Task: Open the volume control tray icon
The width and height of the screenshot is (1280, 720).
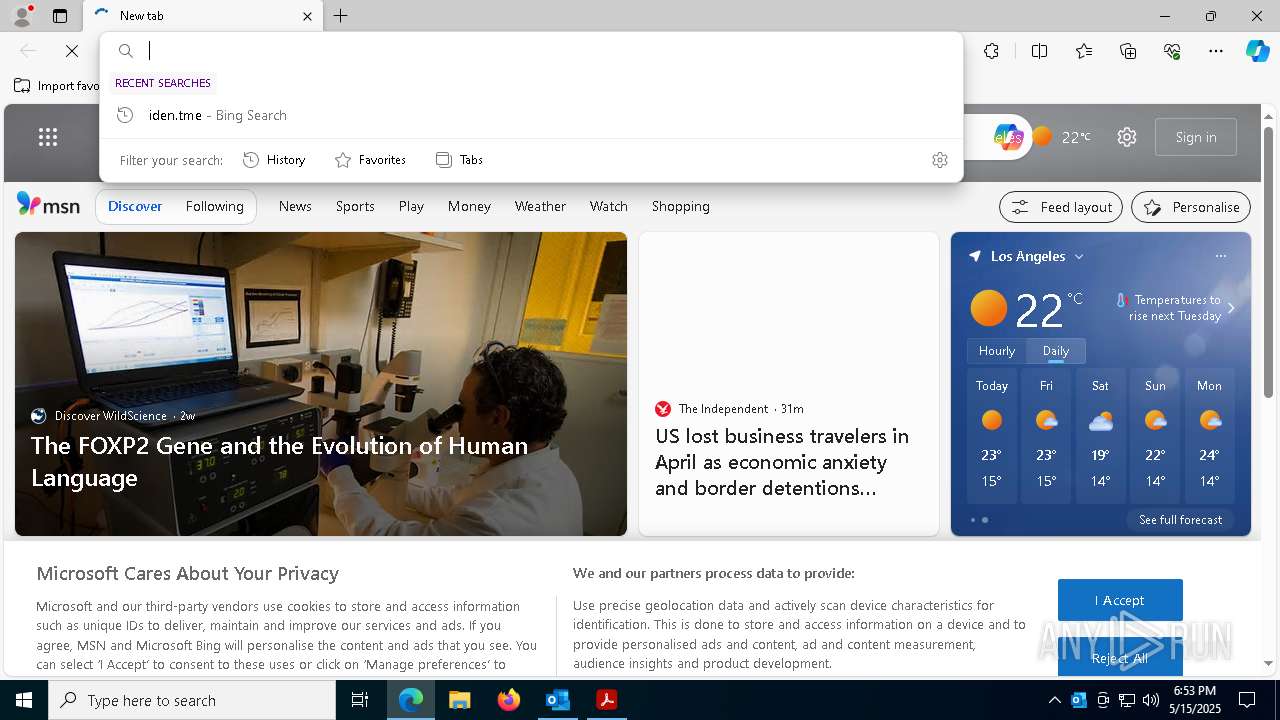Action: point(1150,700)
